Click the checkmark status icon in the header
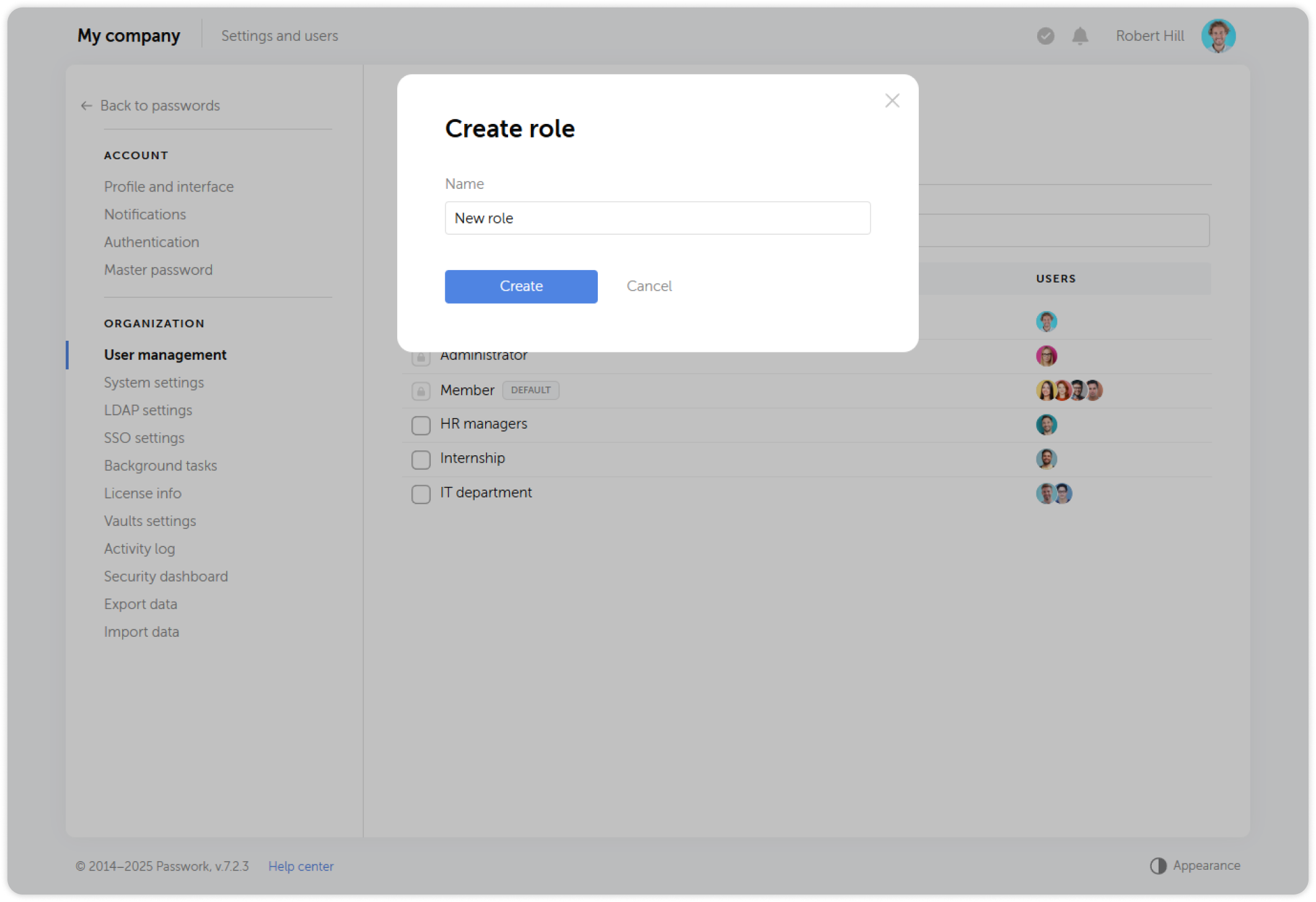The height and width of the screenshot is (902, 1316). [x=1045, y=36]
